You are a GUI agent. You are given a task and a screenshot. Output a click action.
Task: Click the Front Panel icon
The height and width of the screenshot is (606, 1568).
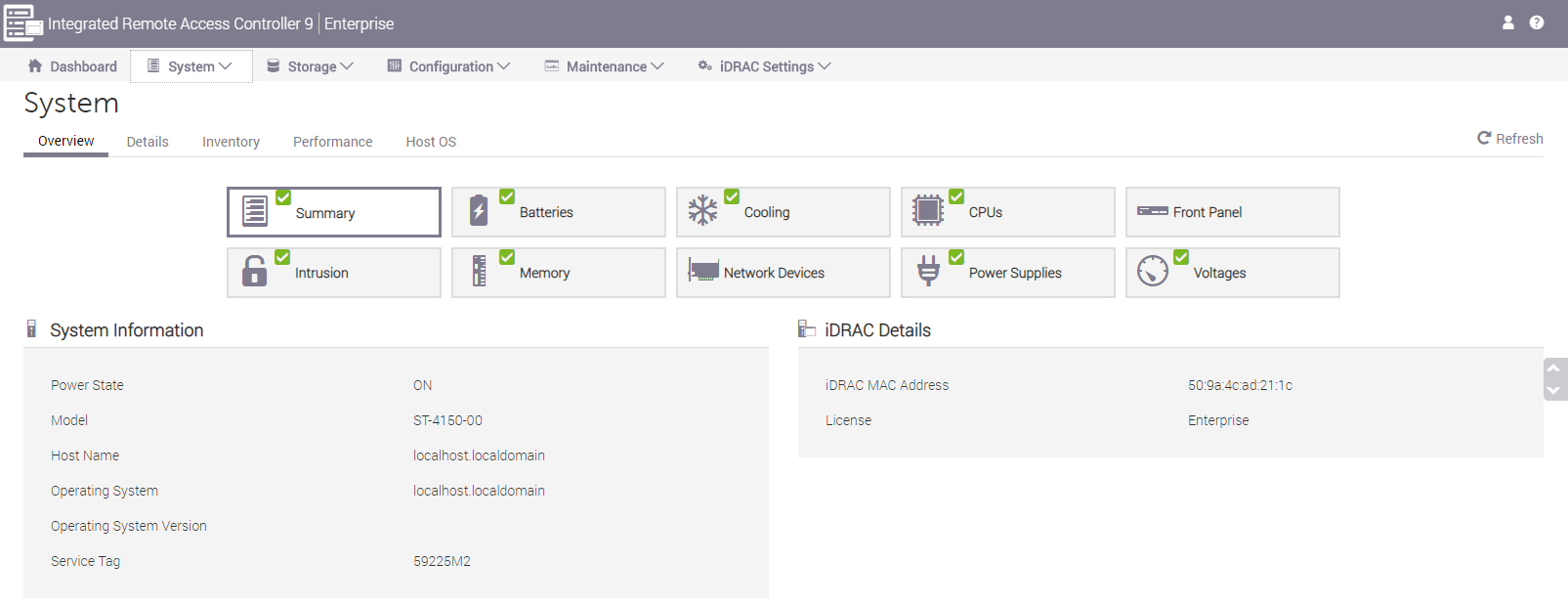(1153, 211)
